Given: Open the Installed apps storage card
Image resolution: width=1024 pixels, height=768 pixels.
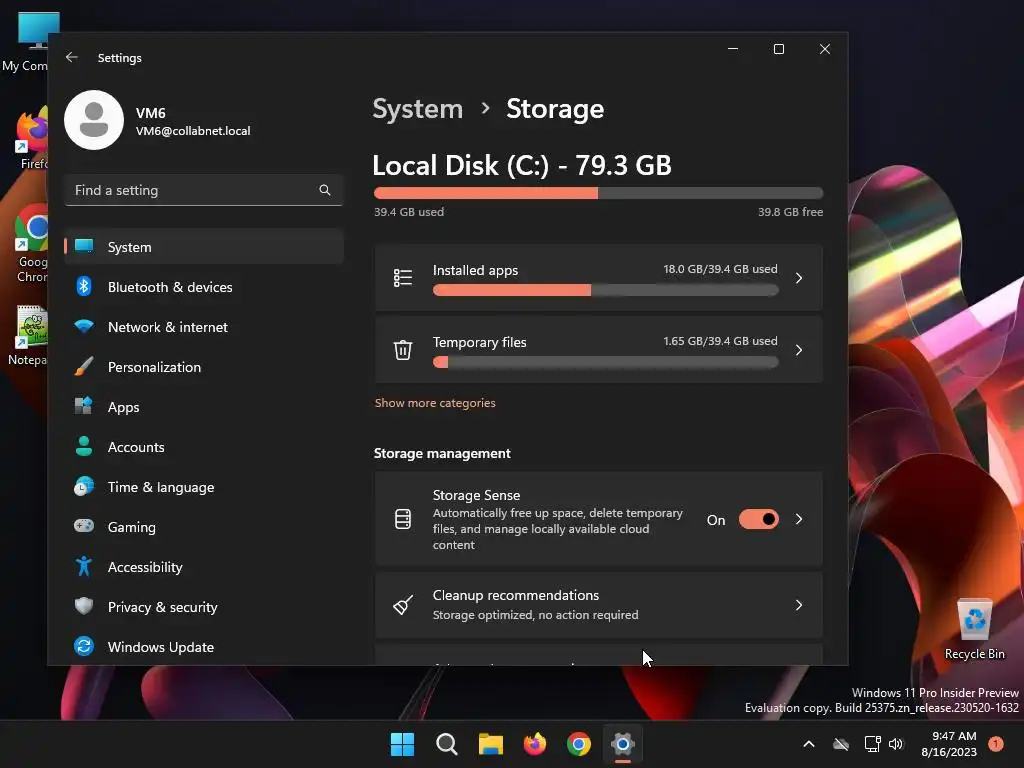Looking at the screenshot, I should tap(598, 278).
